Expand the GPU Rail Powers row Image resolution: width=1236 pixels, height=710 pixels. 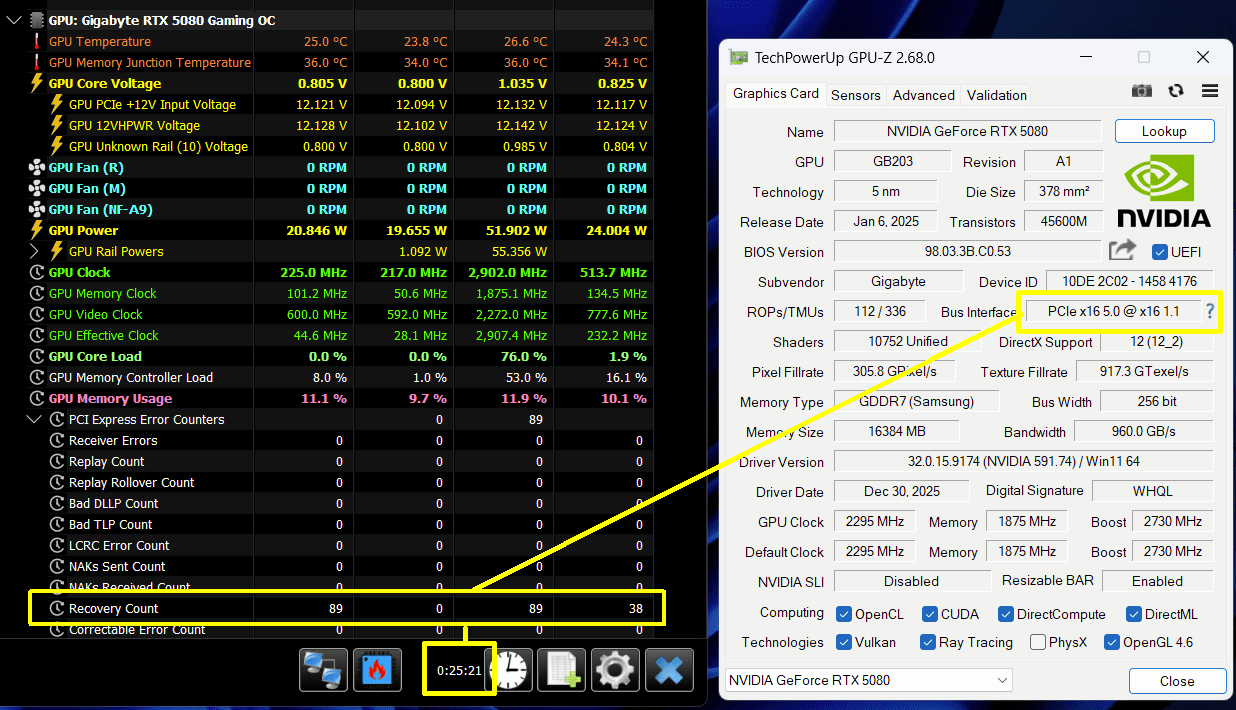35,251
